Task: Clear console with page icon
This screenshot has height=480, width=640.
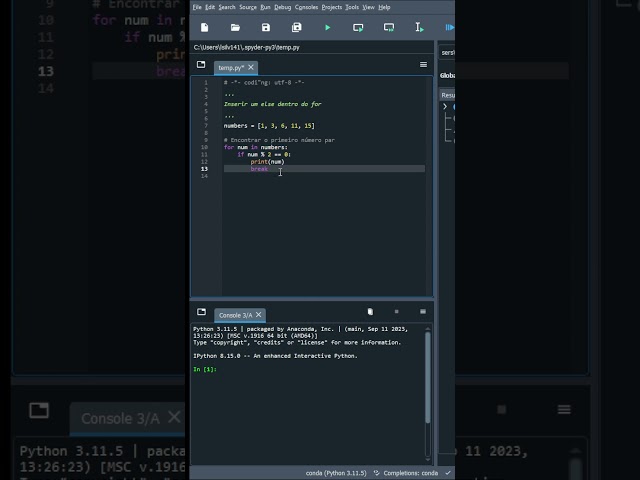Action: point(370,312)
